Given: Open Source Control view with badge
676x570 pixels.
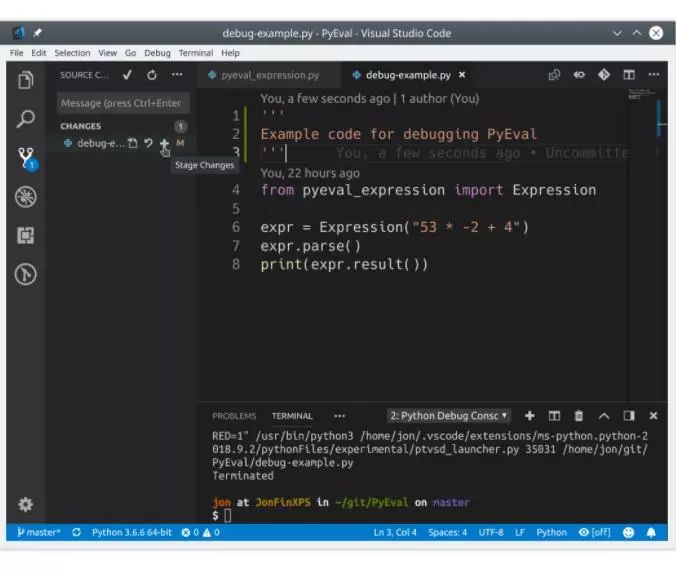Looking at the screenshot, I should [x=27, y=158].
